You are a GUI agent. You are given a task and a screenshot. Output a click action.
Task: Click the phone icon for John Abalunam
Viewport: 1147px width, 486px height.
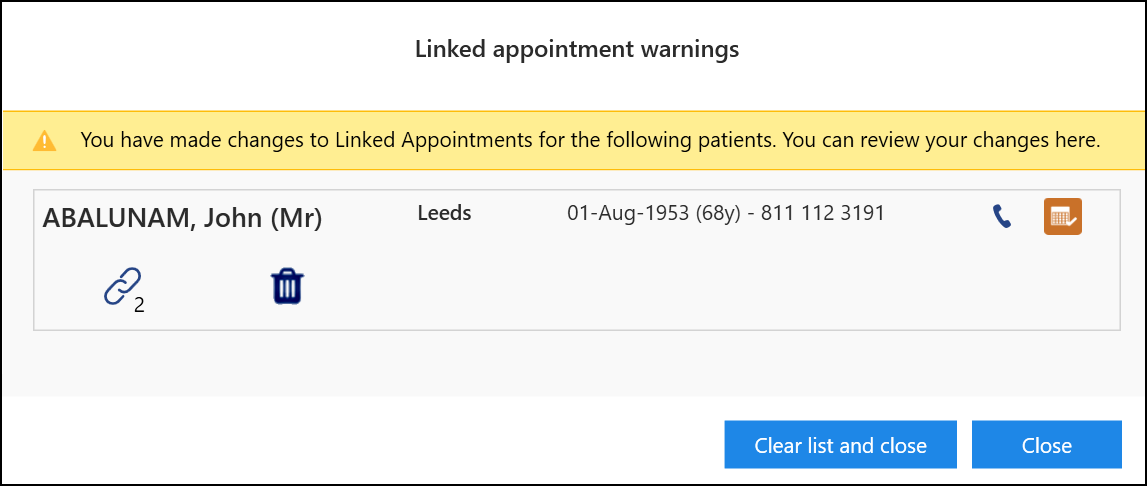coord(1001,217)
